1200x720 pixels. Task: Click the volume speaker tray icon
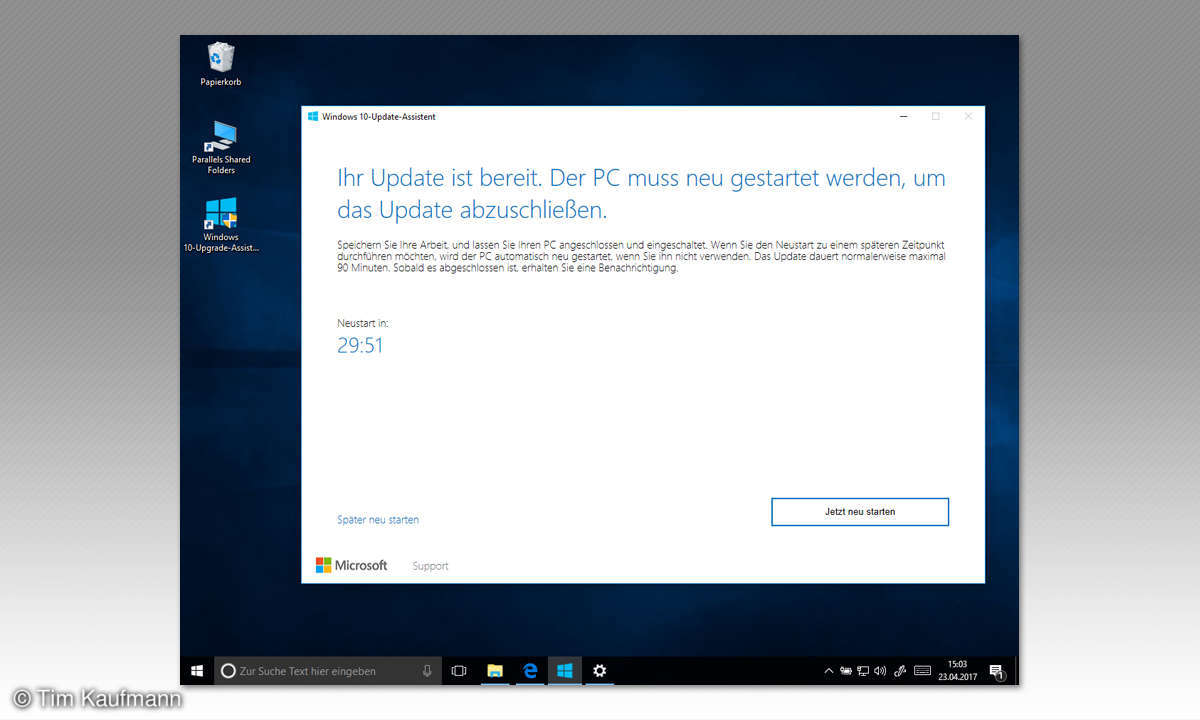879,671
